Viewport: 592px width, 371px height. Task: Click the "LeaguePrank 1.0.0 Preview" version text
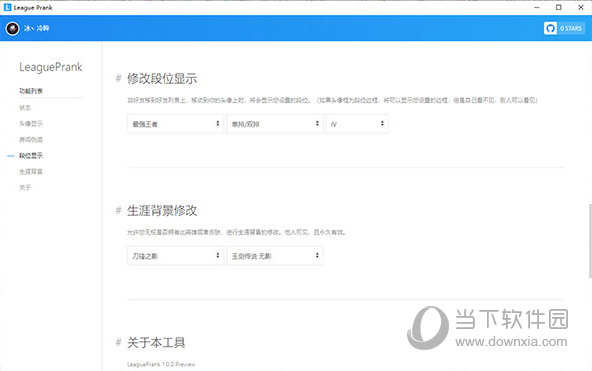(x=161, y=364)
